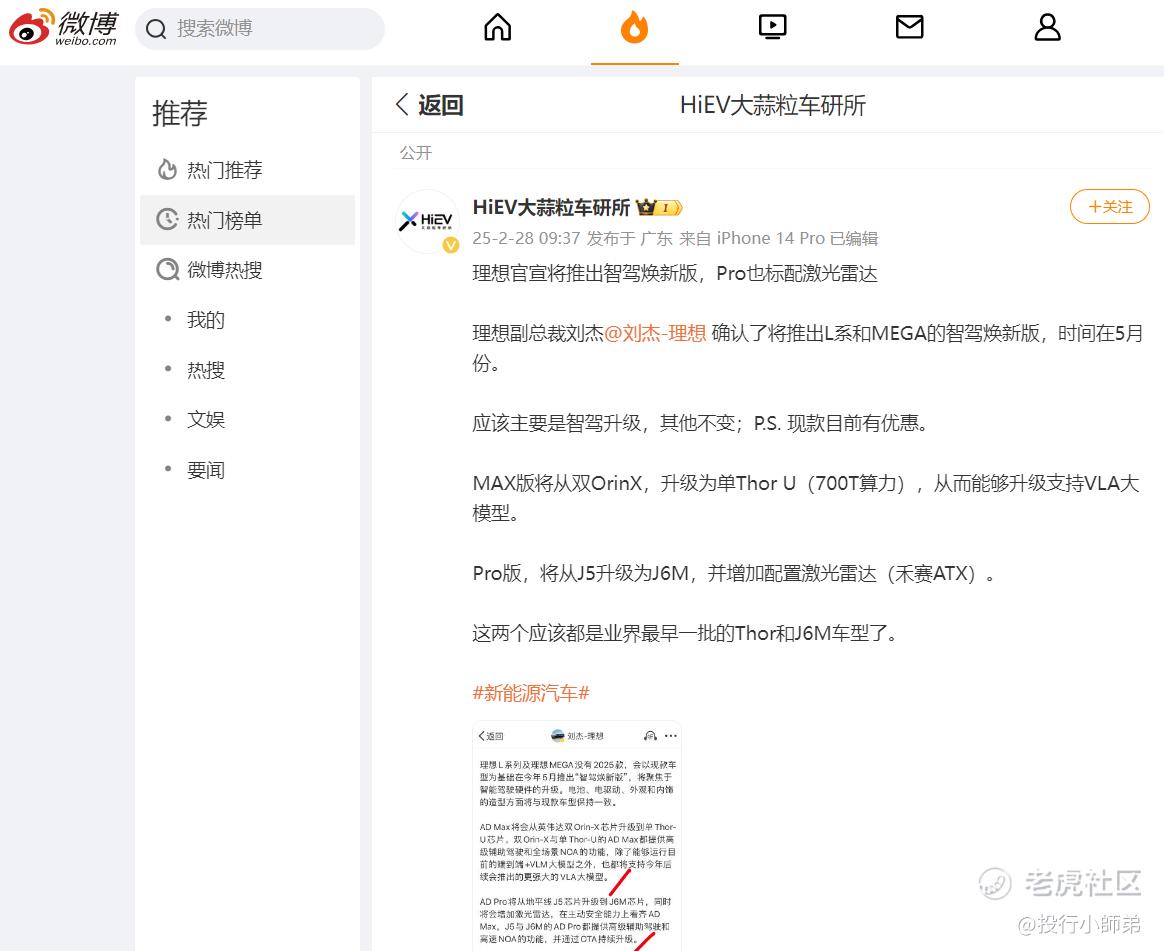Click the 热门榜单 clock icon

167,220
